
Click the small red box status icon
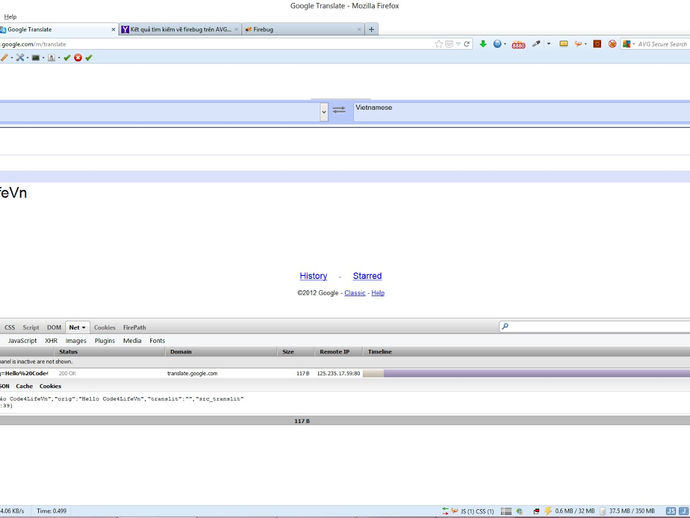[x=536, y=511]
